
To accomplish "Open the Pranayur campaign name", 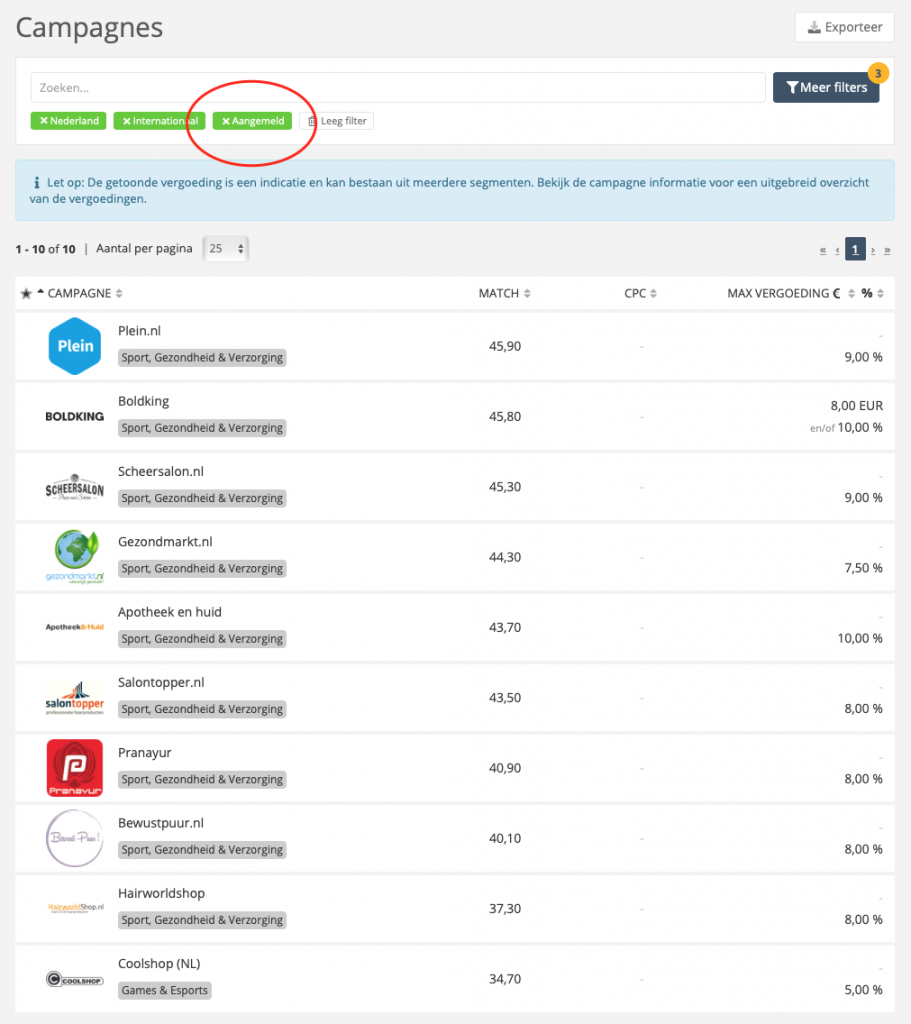I will (x=145, y=753).
